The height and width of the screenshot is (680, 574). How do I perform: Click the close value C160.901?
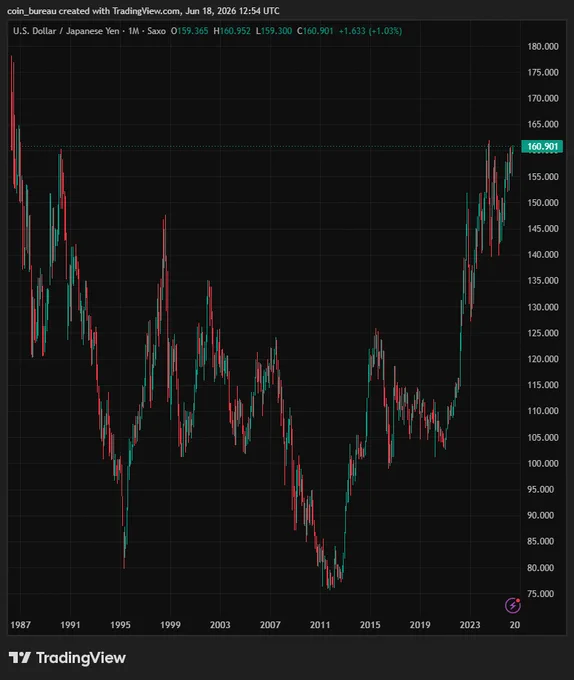315,31
